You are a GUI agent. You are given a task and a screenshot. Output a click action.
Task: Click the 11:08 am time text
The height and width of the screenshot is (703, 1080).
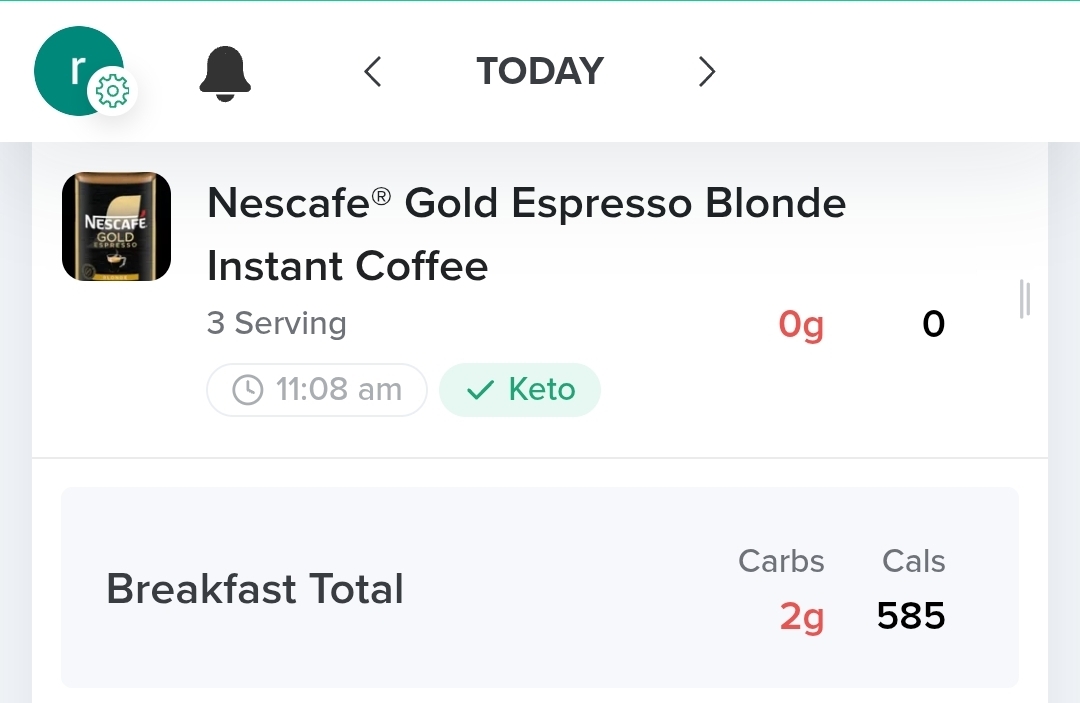pos(338,390)
